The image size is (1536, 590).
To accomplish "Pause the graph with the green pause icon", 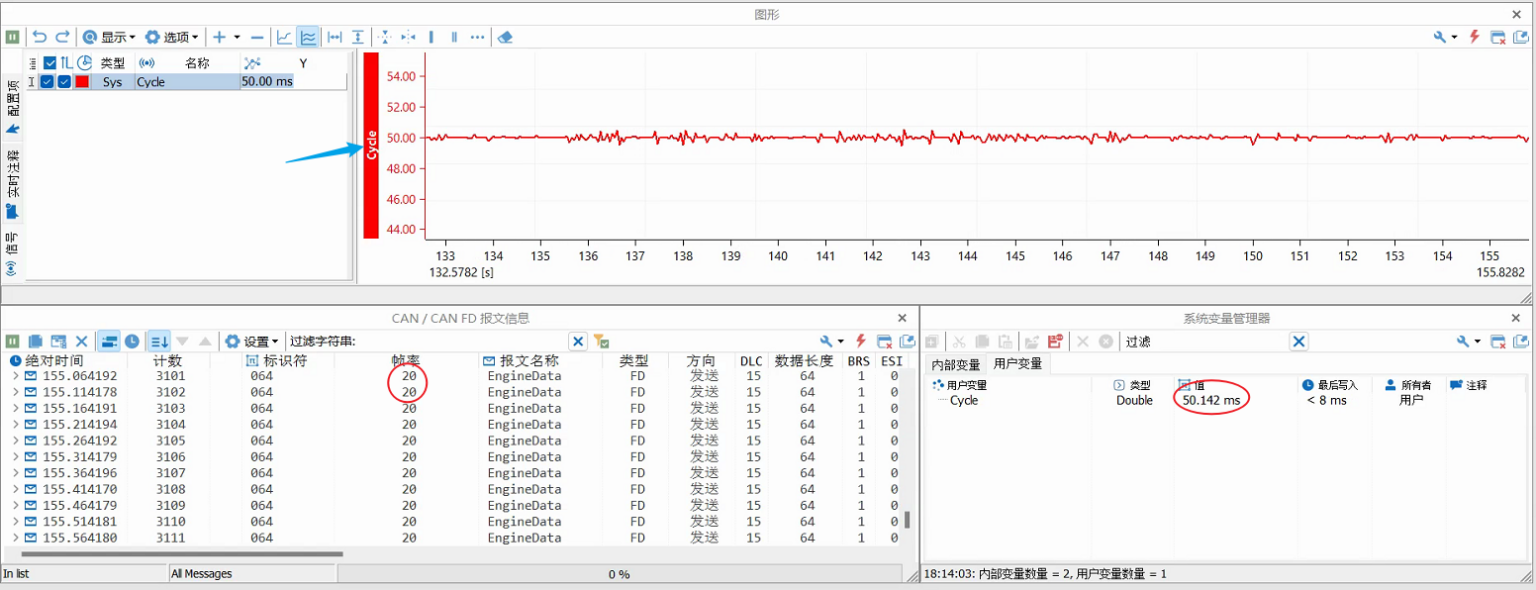I will tap(13, 37).
